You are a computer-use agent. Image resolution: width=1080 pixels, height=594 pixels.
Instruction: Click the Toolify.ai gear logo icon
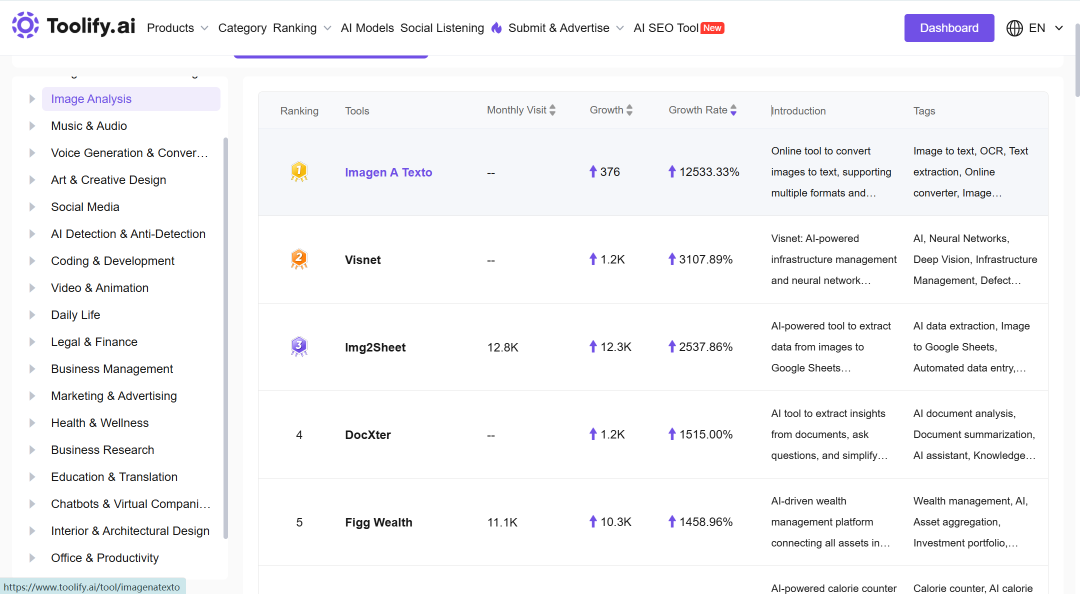25,25
